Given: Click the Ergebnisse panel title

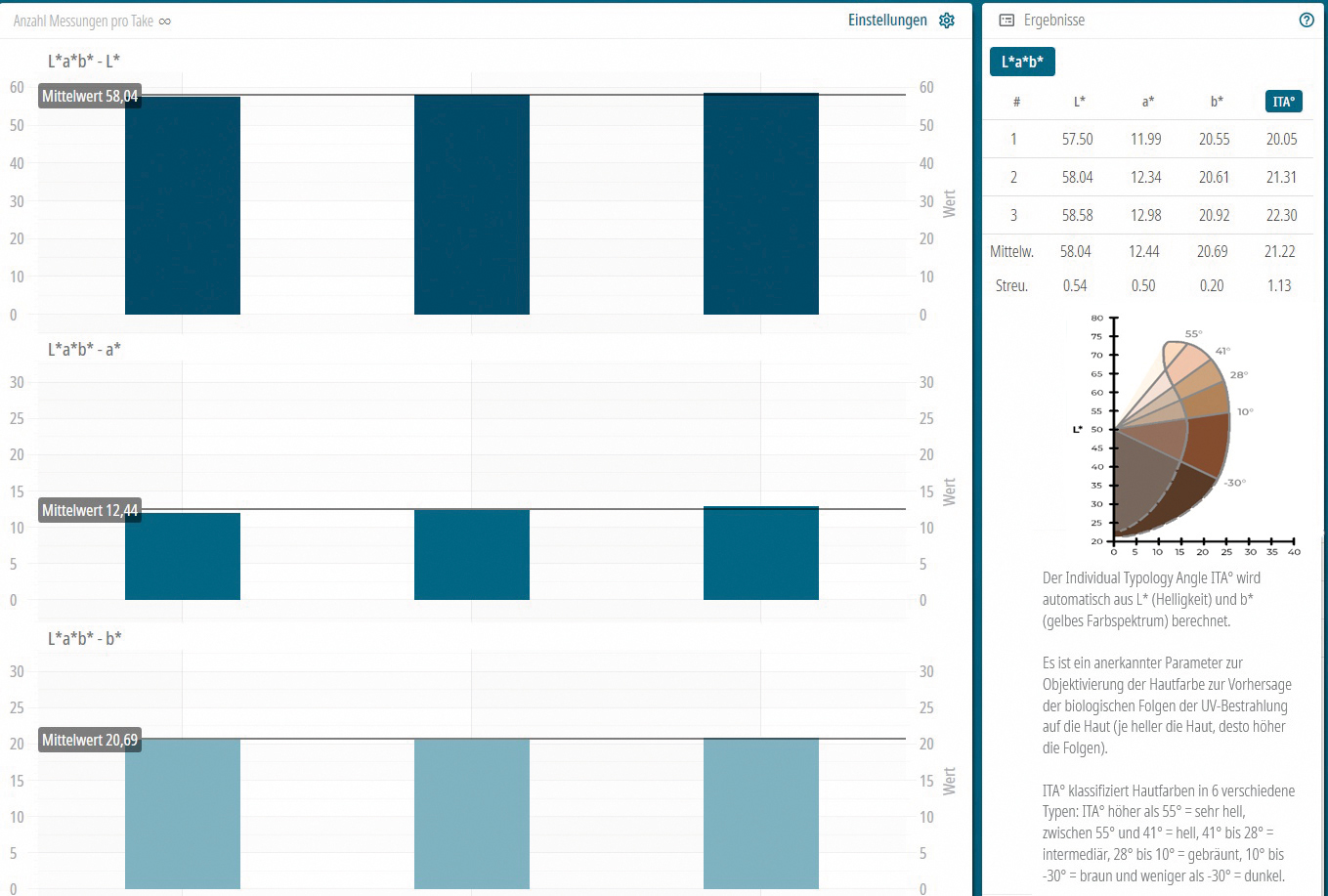Looking at the screenshot, I should point(1054,21).
